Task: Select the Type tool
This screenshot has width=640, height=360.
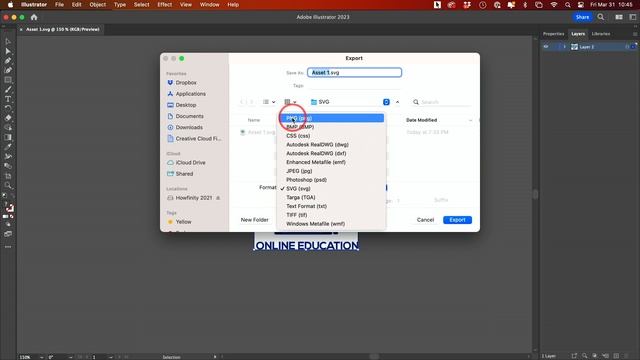Action: (x=8, y=99)
